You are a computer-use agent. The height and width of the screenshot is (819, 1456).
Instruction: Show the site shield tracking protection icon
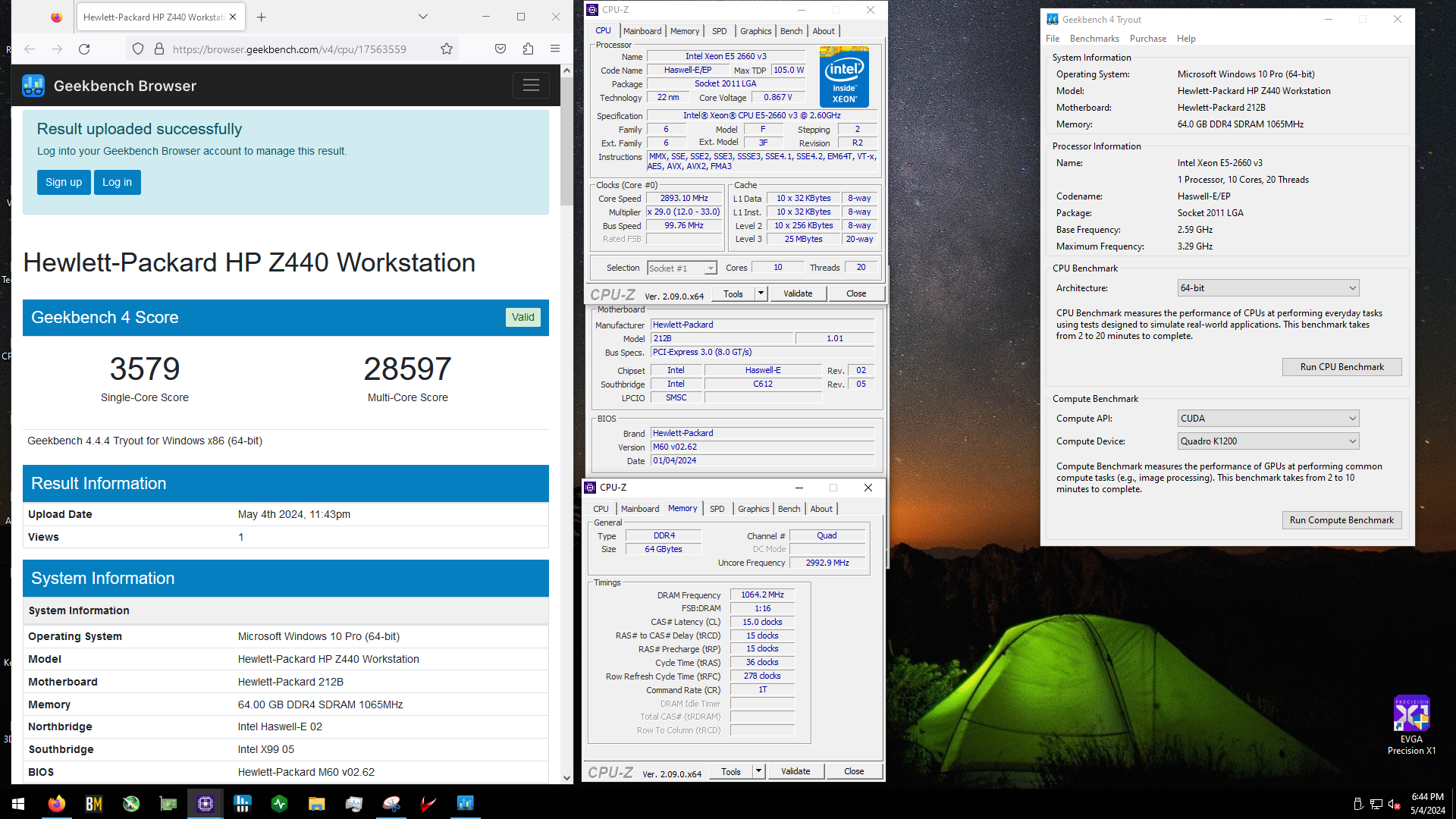click(x=138, y=49)
